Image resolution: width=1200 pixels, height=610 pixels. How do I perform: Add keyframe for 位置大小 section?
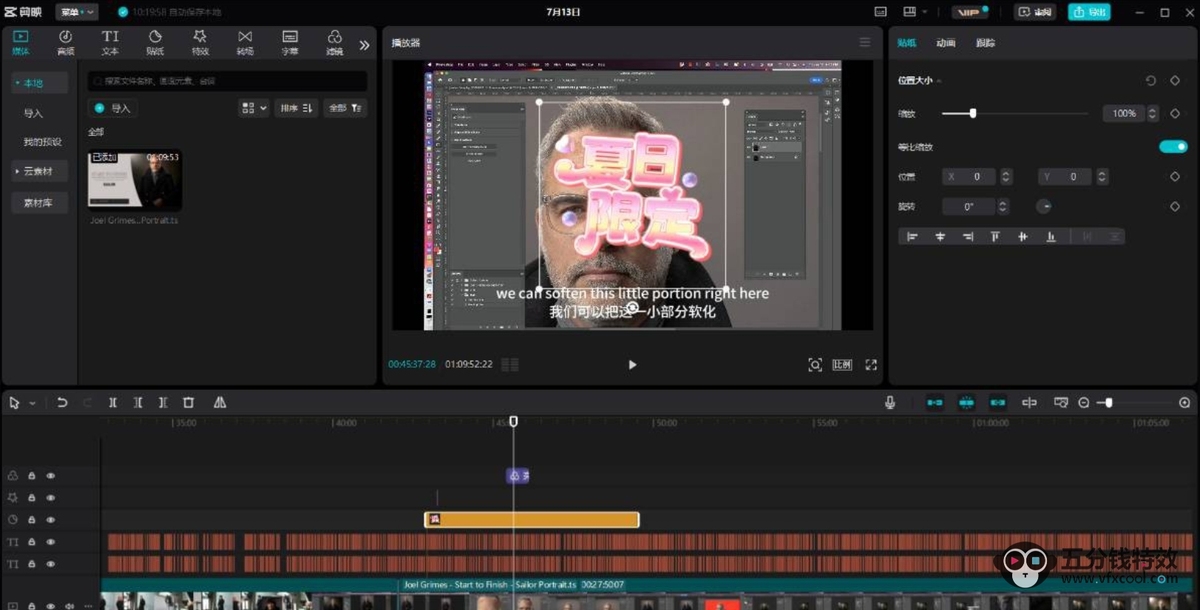1175,80
